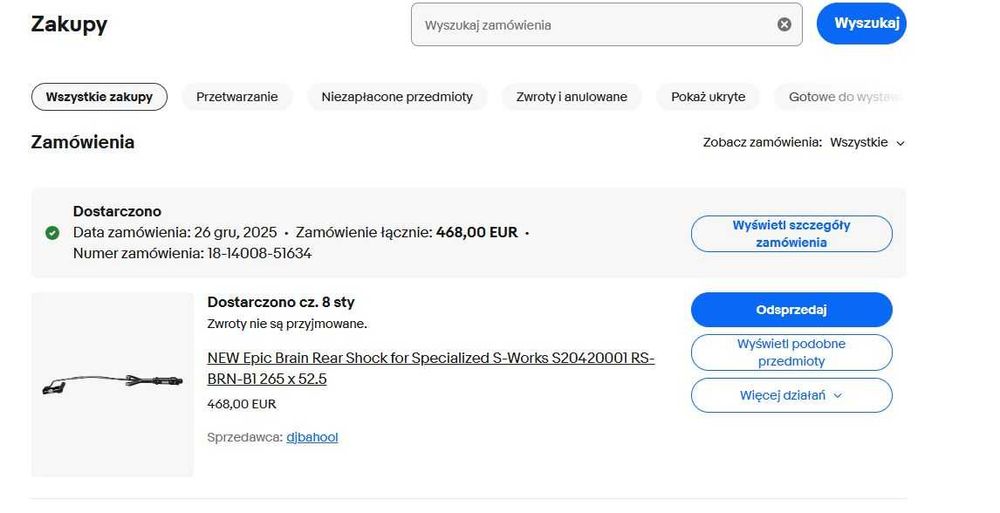Open the Zwroty i anulowane filter
The height and width of the screenshot is (513, 1000).
[x=571, y=97]
